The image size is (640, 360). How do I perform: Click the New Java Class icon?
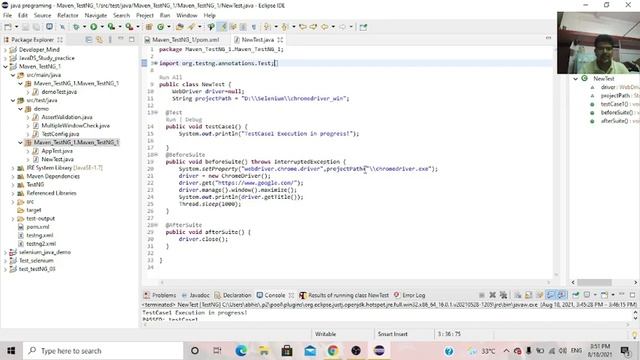(x=161, y=27)
